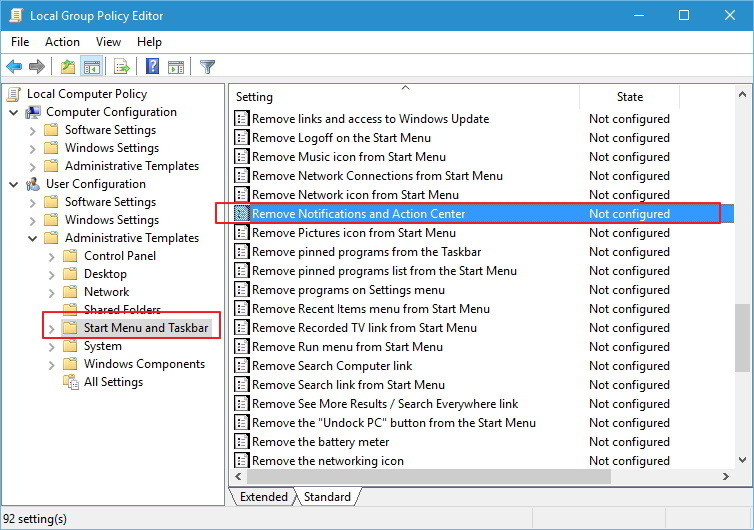Select the Shared Folders tree item
The height and width of the screenshot is (530, 754).
click(122, 309)
